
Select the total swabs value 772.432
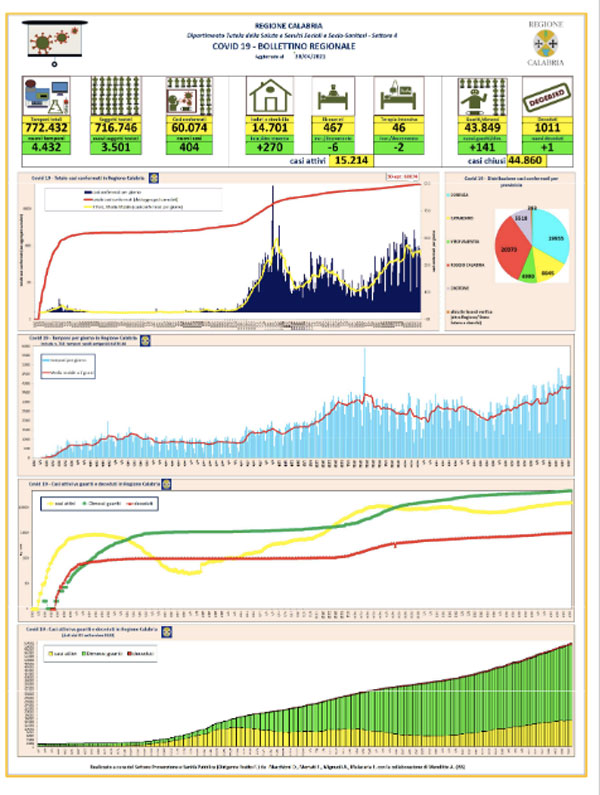click(47, 128)
